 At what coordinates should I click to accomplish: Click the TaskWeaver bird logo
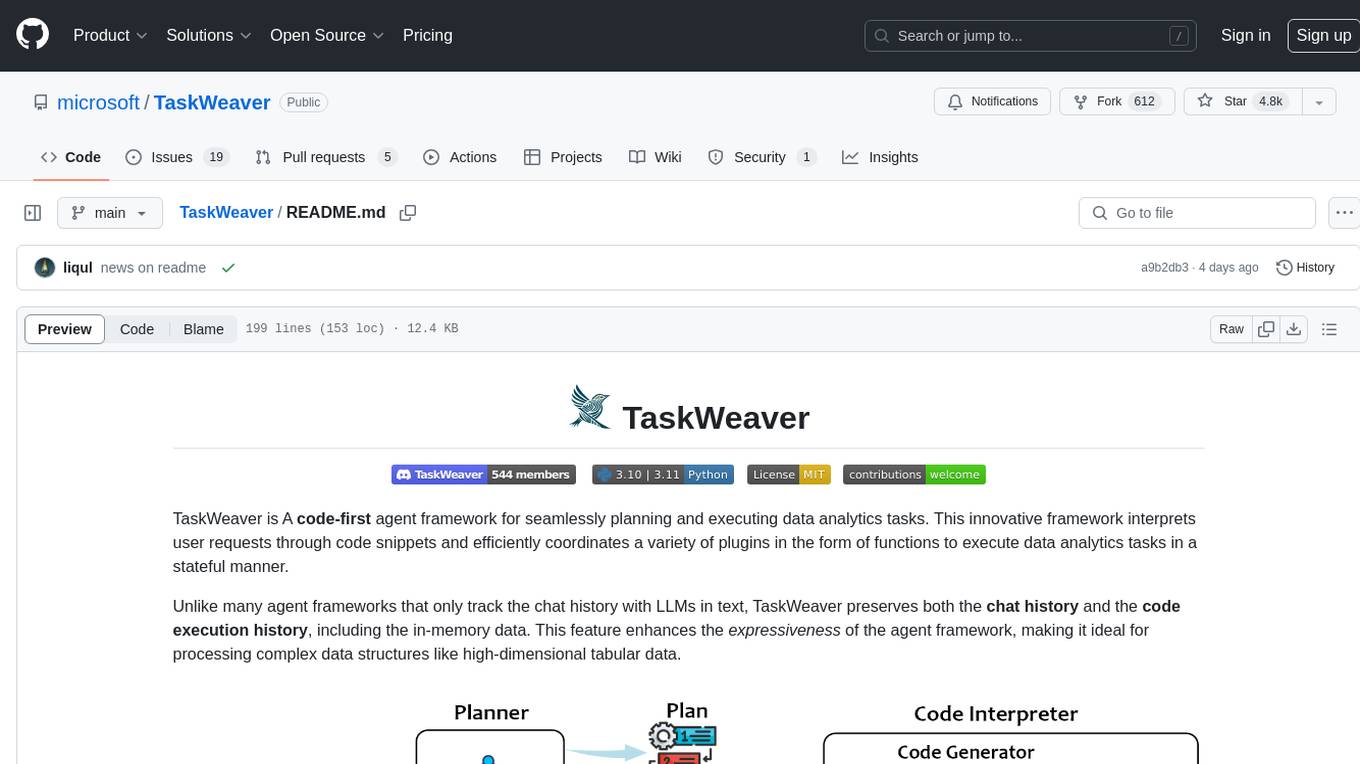[590, 408]
